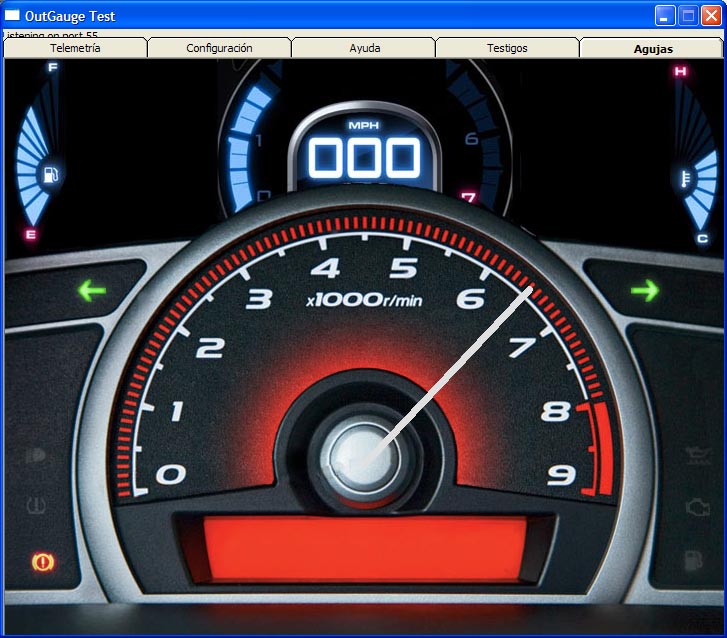Click the tachometer needle center hub
The height and width of the screenshot is (638, 727).
coord(364,458)
